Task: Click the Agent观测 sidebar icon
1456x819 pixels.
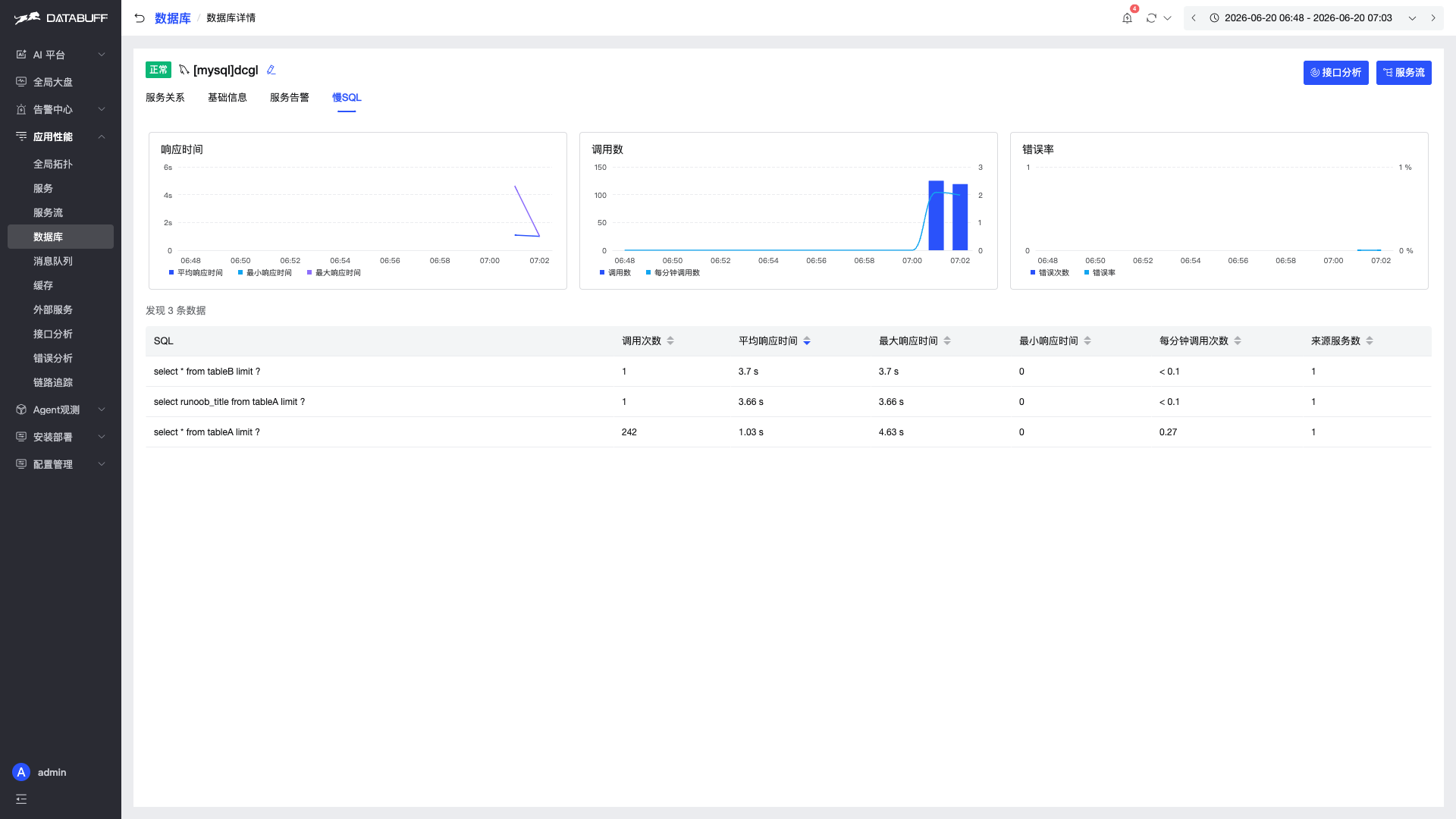Action: 21,409
